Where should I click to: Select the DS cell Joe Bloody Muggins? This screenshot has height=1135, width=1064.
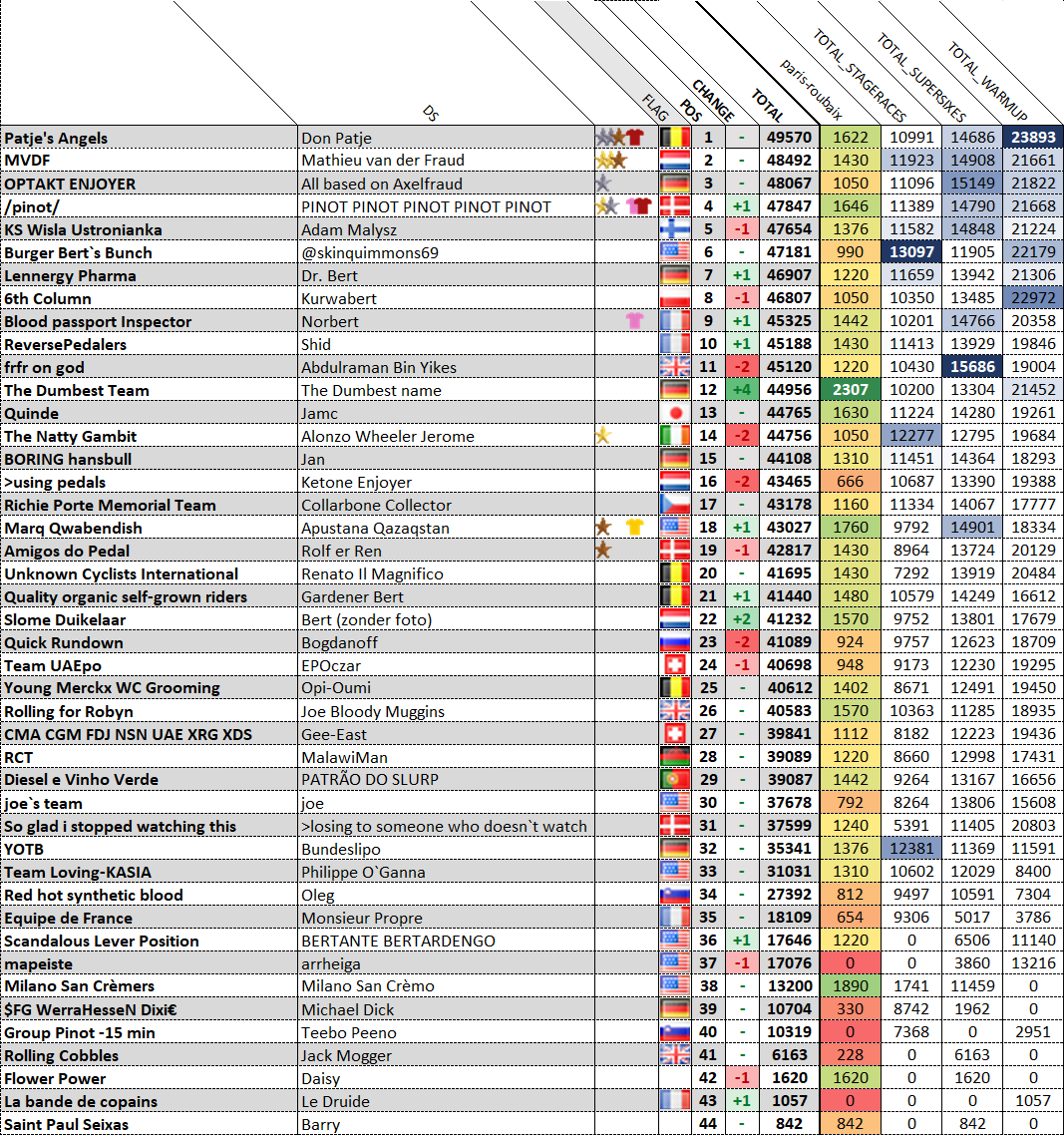(x=446, y=711)
